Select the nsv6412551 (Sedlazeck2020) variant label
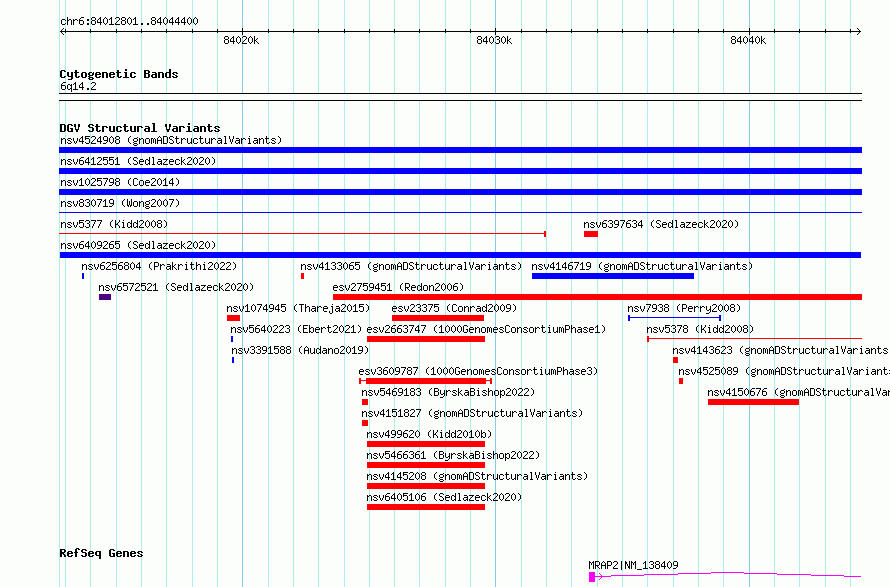890x587 pixels. coord(138,161)
